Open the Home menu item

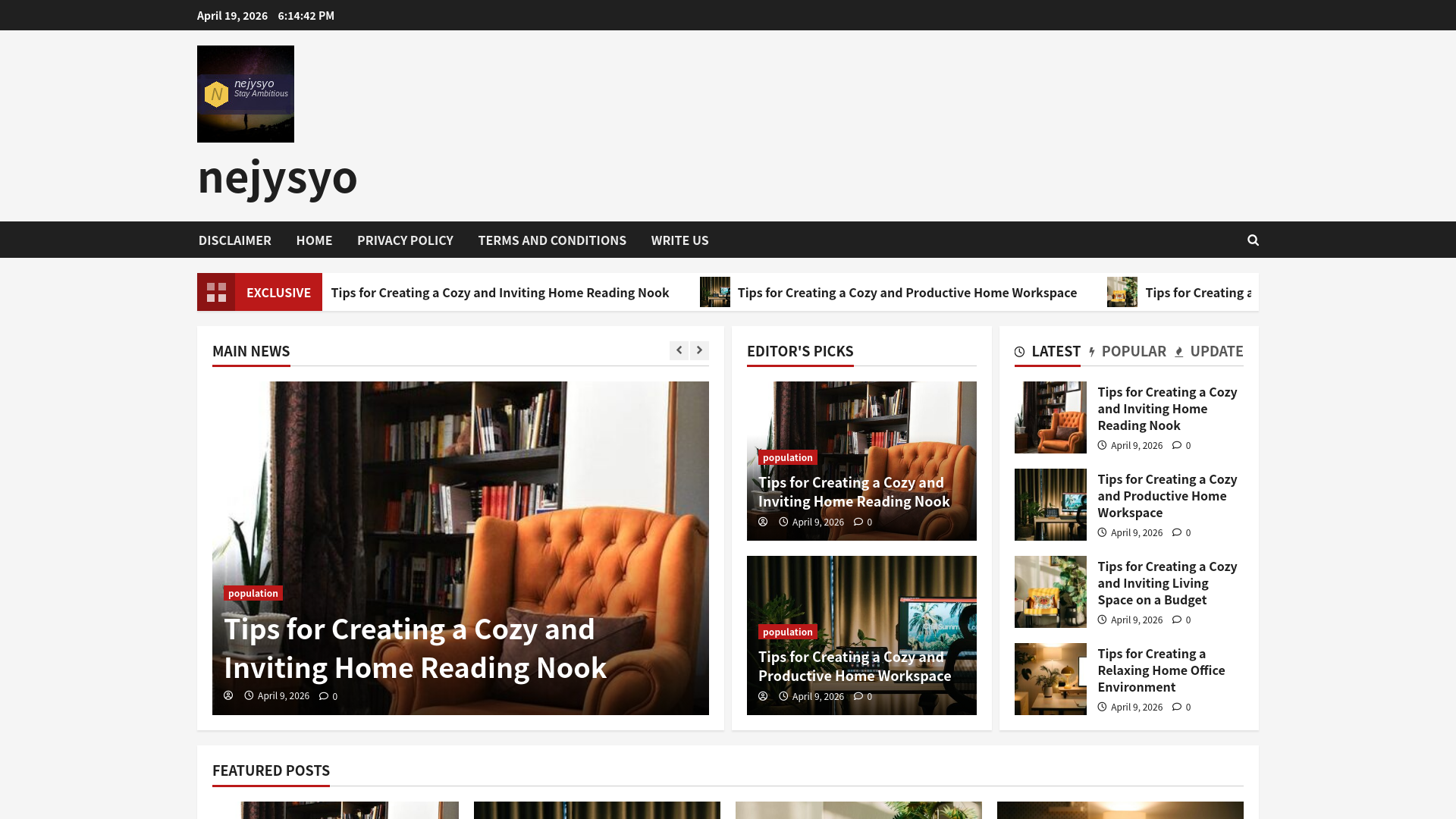point(314,240)
